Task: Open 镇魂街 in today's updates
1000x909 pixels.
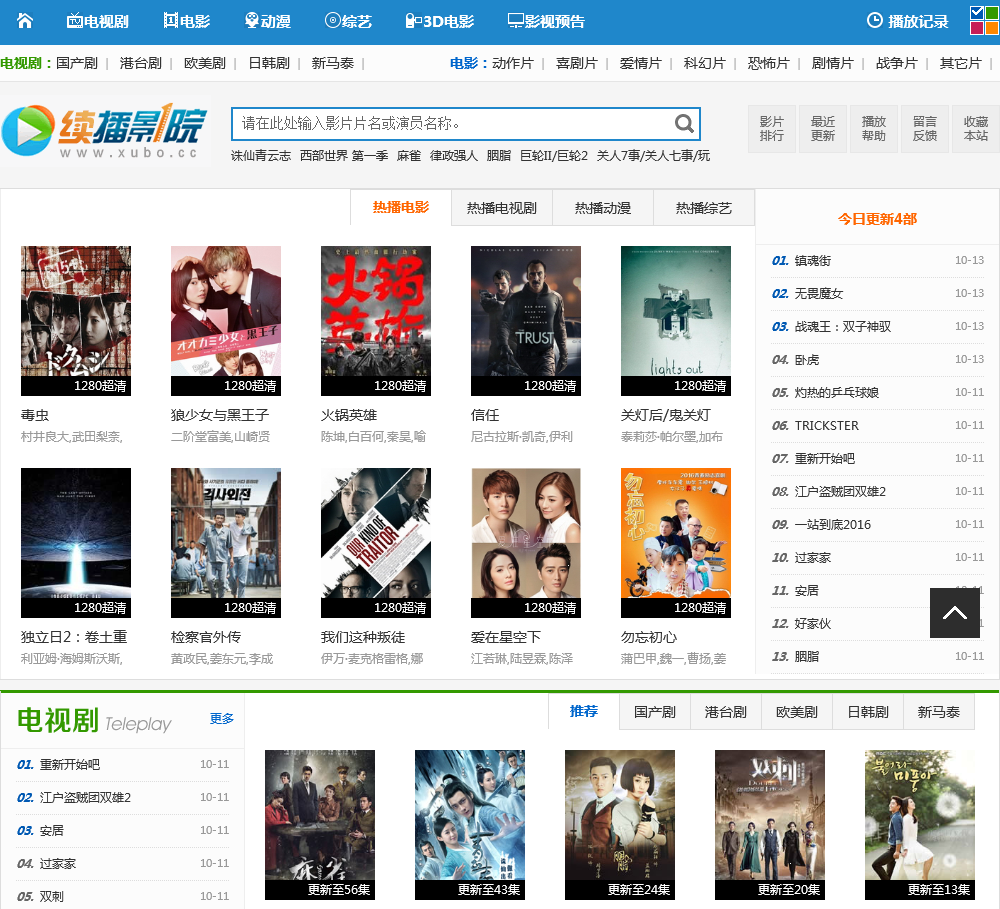Action: click(812, 261)
